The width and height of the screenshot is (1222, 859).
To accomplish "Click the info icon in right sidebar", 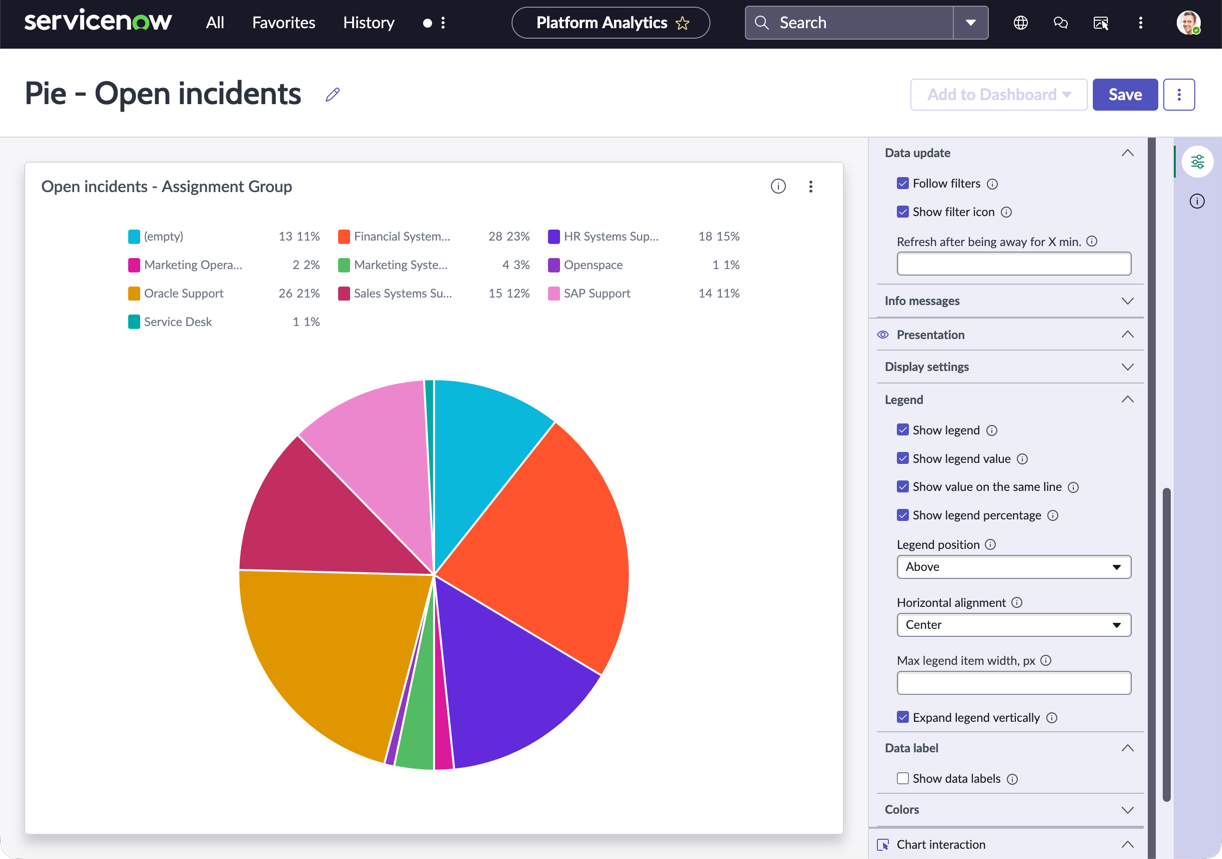I will [x=1197, y=201].
